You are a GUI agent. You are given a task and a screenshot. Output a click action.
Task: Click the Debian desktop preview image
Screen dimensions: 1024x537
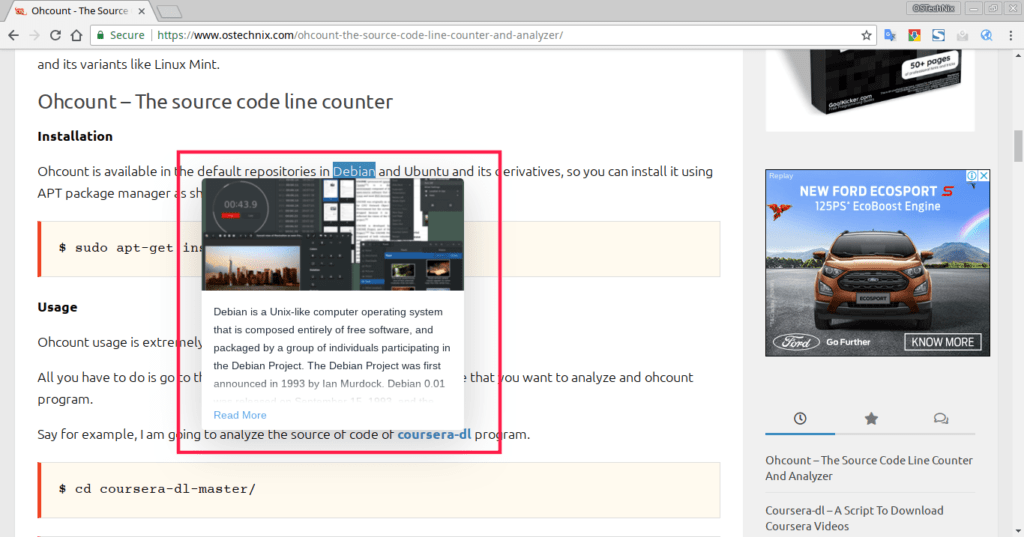pyautogui.click(x=333, y=235)
